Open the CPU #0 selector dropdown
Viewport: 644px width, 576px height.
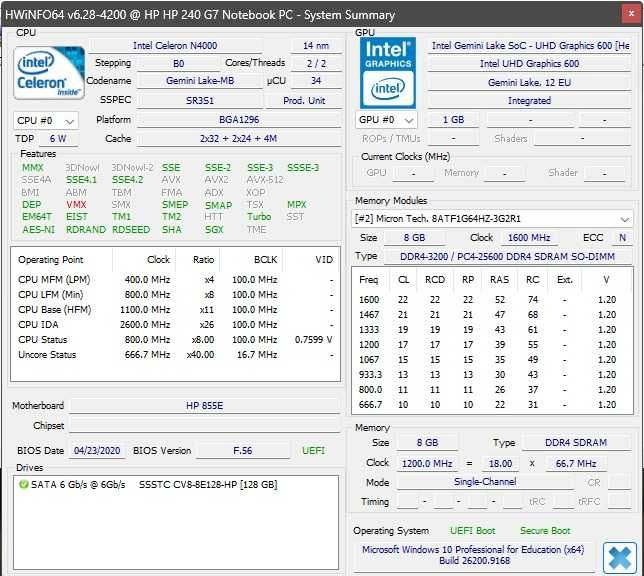[x=45, y=121]
